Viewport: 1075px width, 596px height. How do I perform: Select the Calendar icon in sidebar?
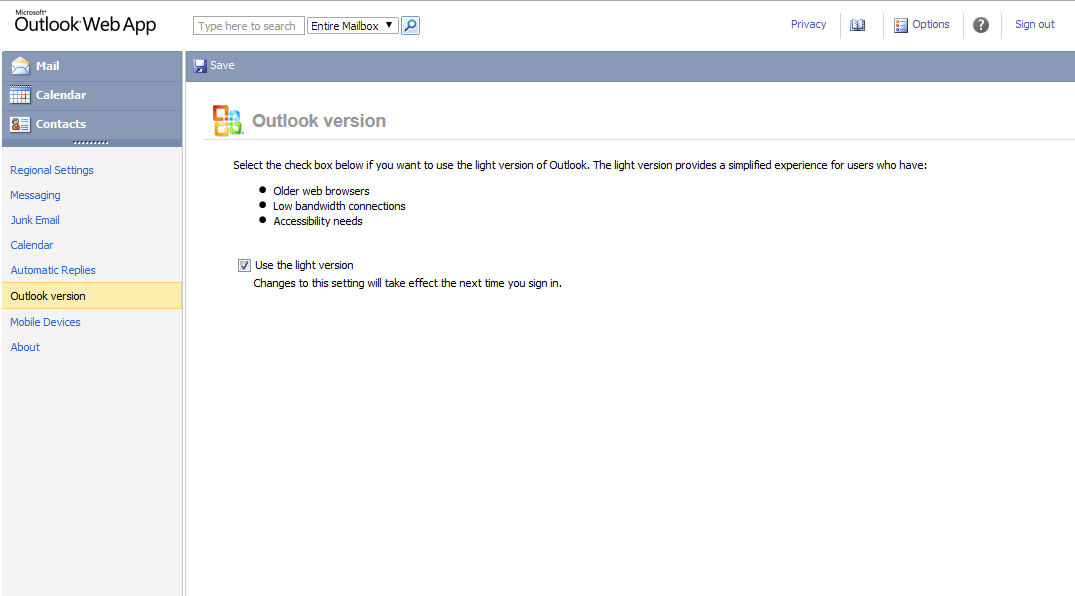20,95
